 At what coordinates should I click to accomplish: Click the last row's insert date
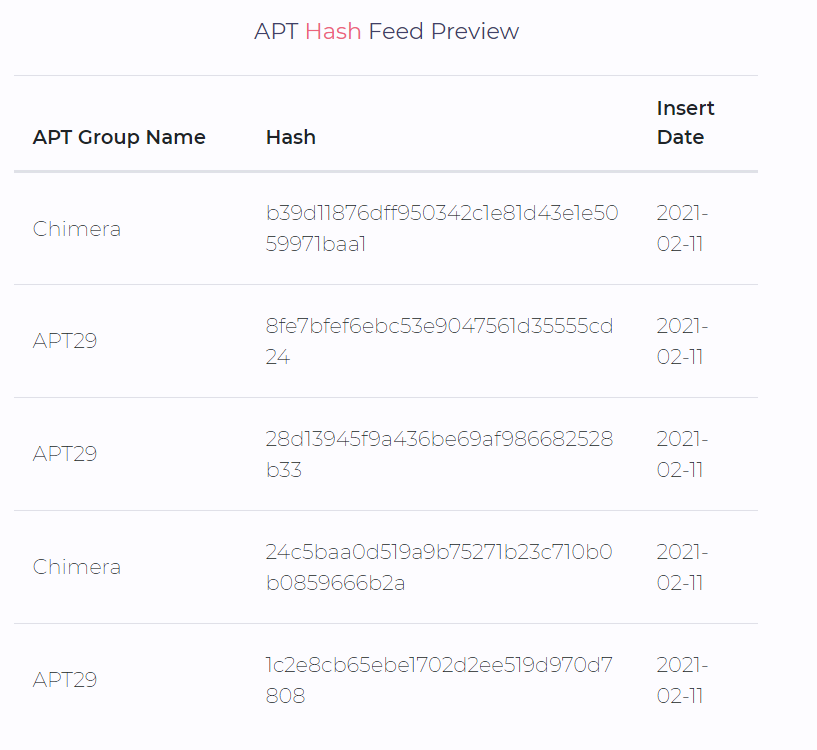682,681
